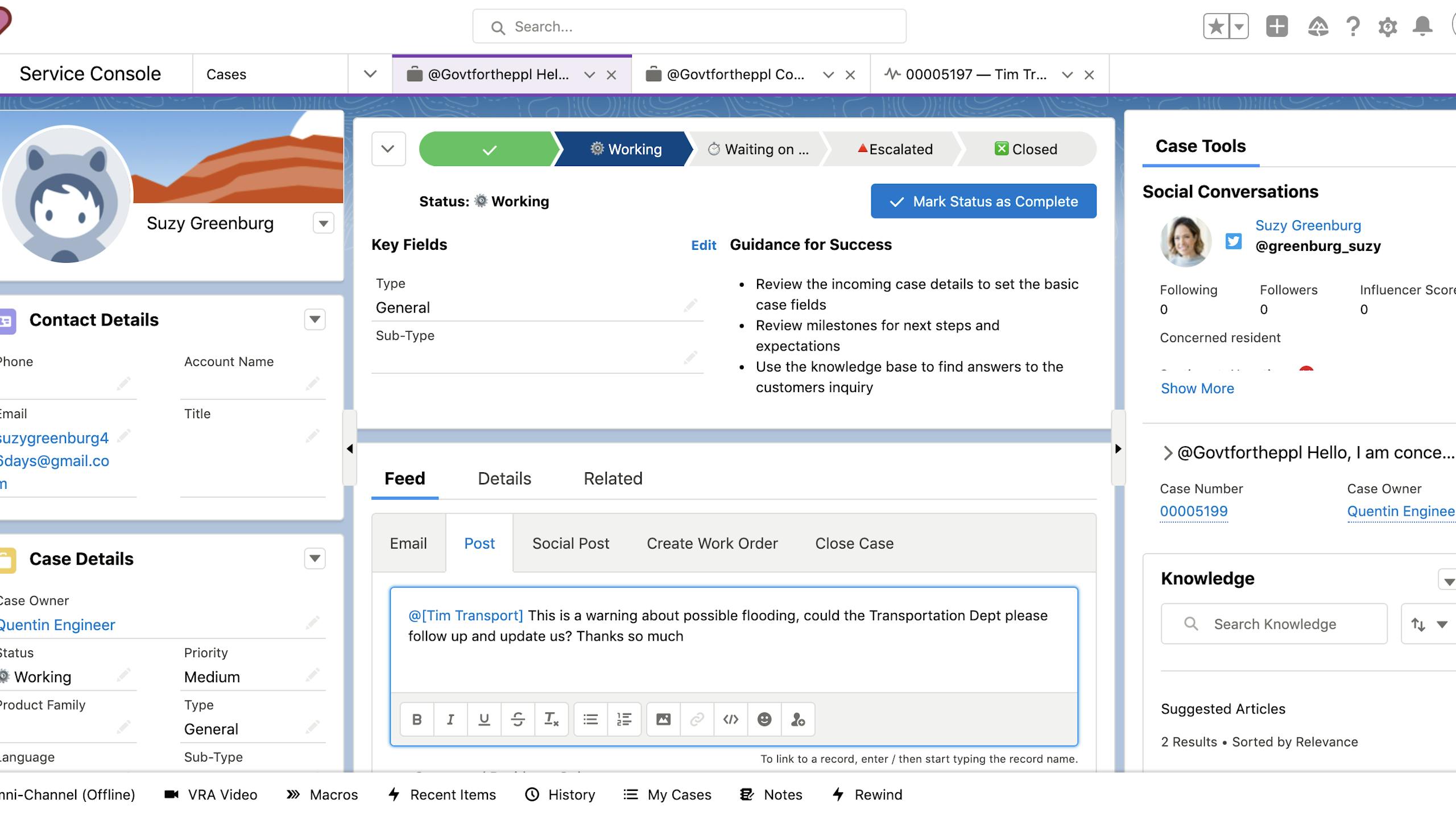Collapse the left sidebar panel arrow

click(x=350, y=448)
